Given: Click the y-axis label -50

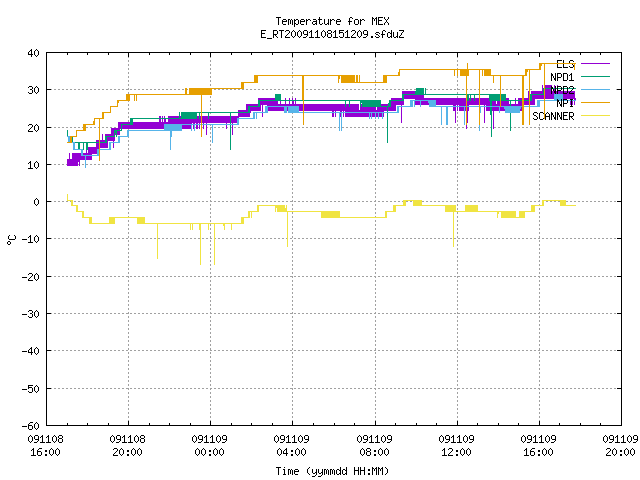Looking at the screenshot, I should pyautogui.click(x=31, y=389).
